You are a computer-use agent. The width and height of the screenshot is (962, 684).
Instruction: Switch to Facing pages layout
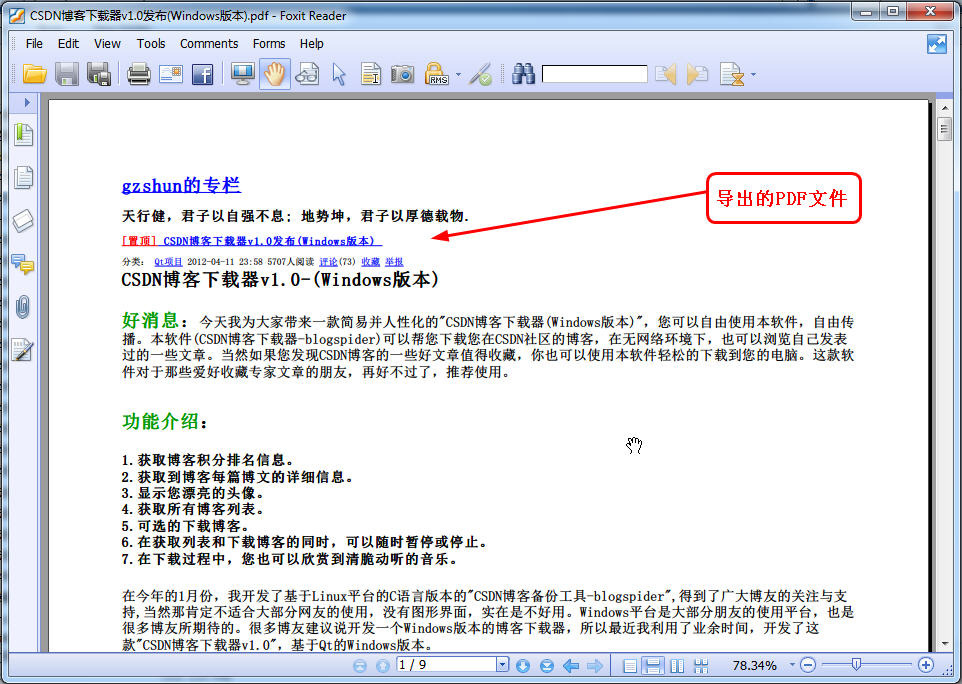(677, 666)
